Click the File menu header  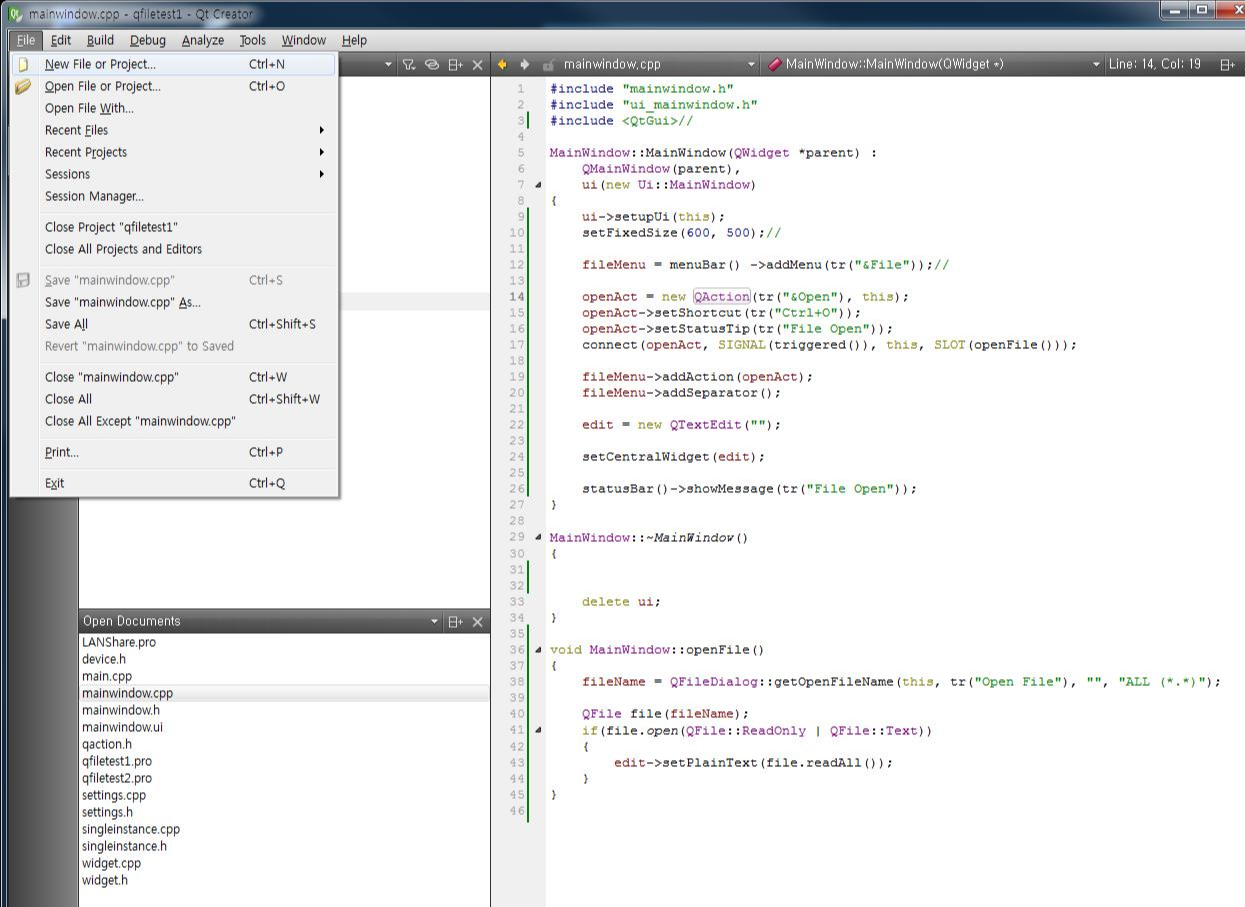coord(25,40)
